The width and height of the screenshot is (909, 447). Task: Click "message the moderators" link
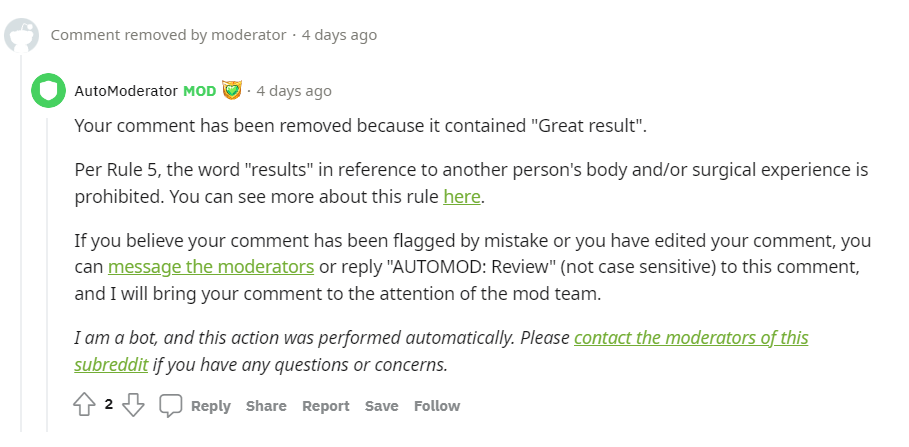point(211,266)
